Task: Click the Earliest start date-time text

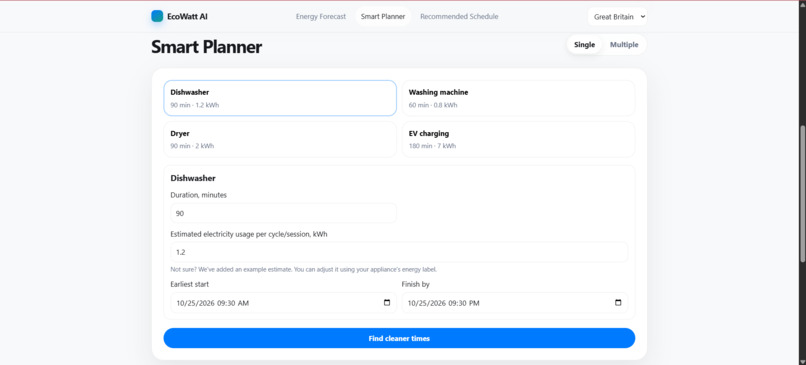Action: 212,303
